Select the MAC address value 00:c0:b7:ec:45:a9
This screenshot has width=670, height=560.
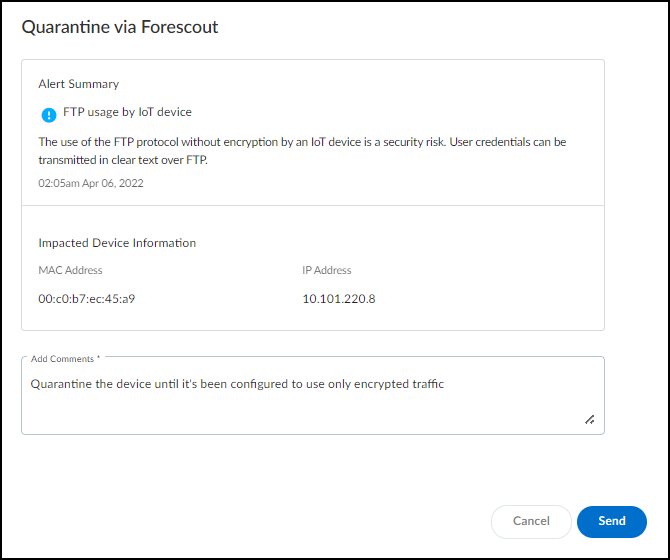tap(87, 298)
